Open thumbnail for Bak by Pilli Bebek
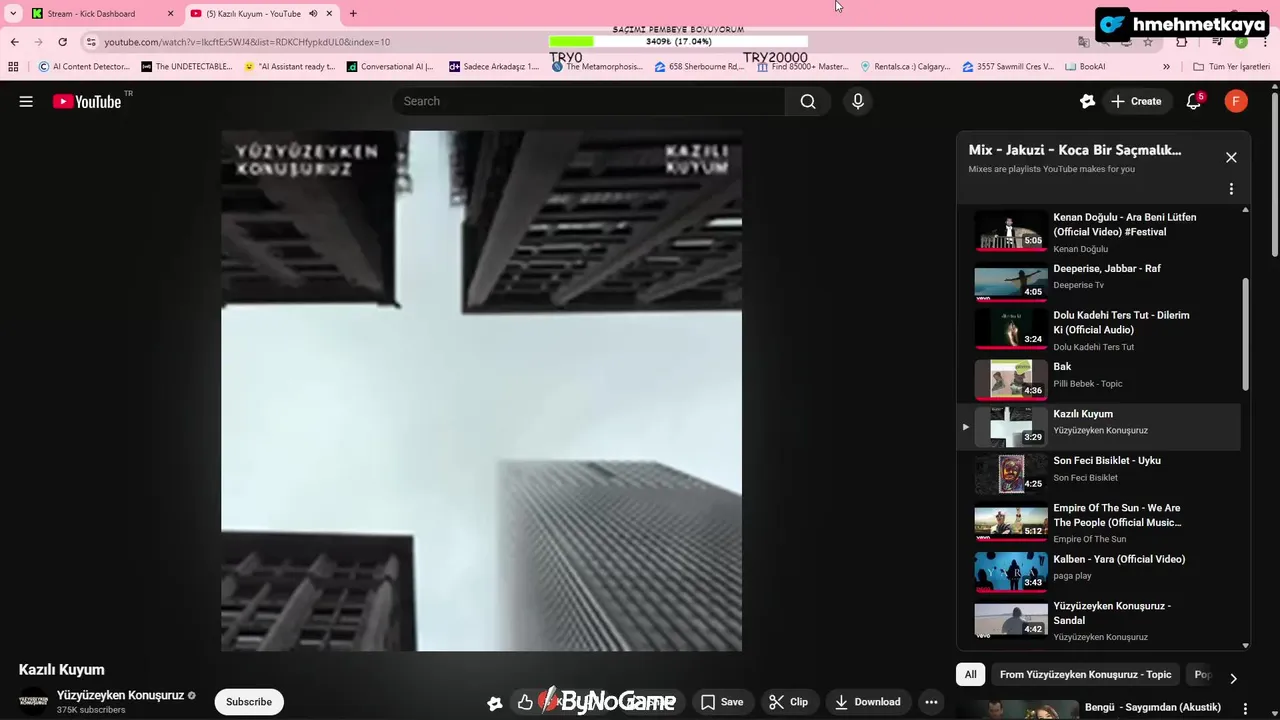Screen dimensions: 1280x720 pyautogui.click(x=1011, y=379)
